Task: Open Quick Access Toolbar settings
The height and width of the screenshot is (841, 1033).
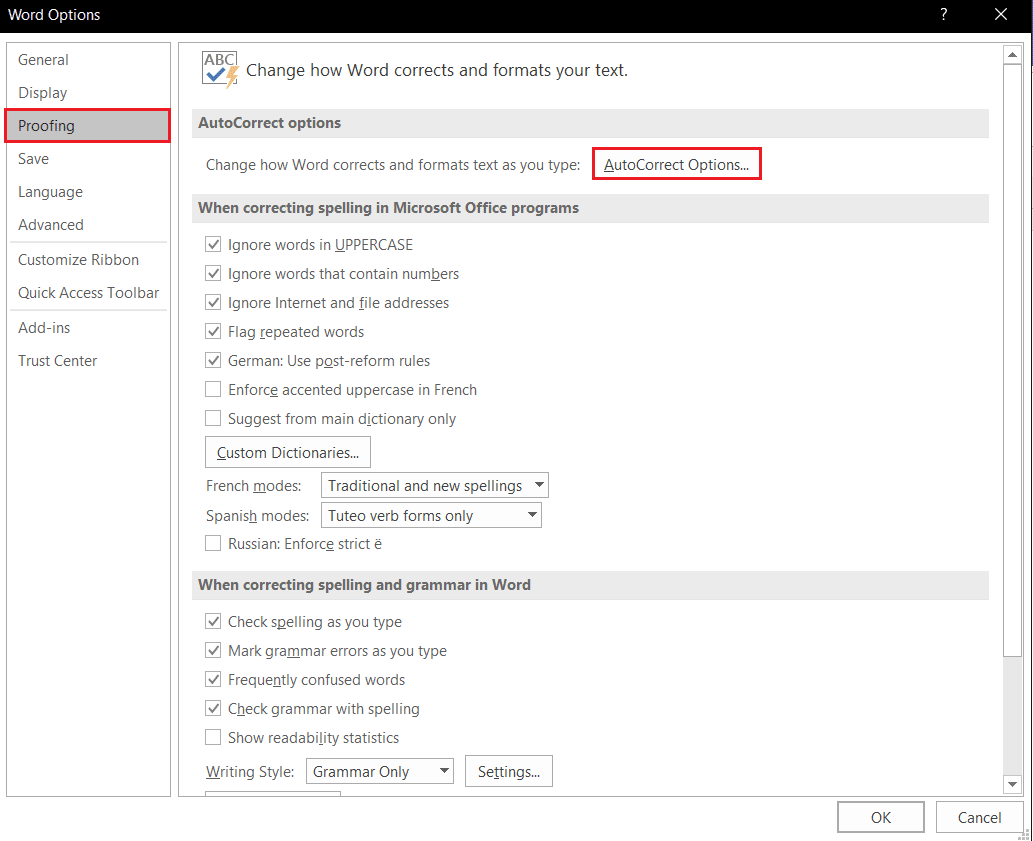Action: (x=88, y=292)
